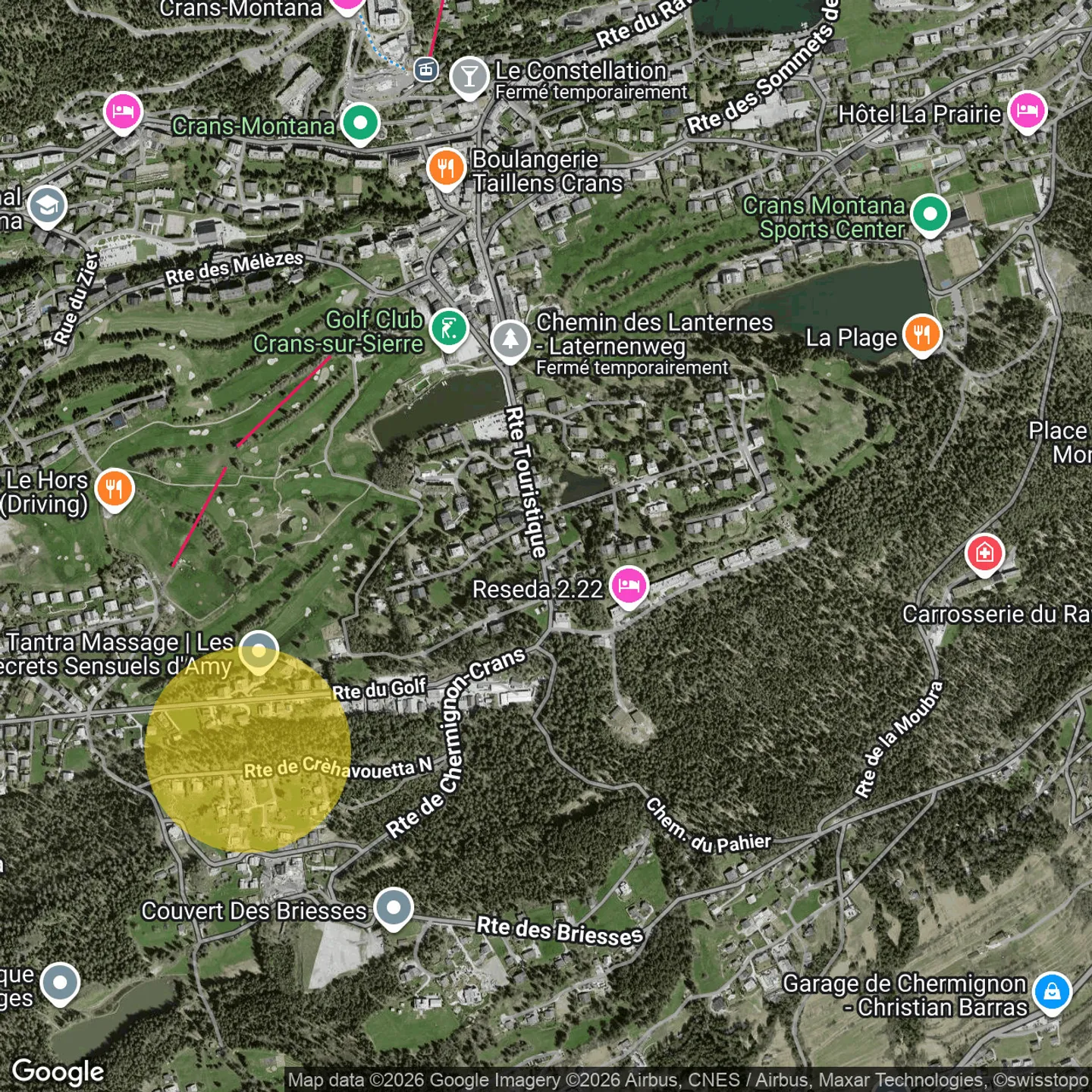Viewport: 1092px width, 1092px height.
Task: Open the Google logo
Action: click(58, 1072)
